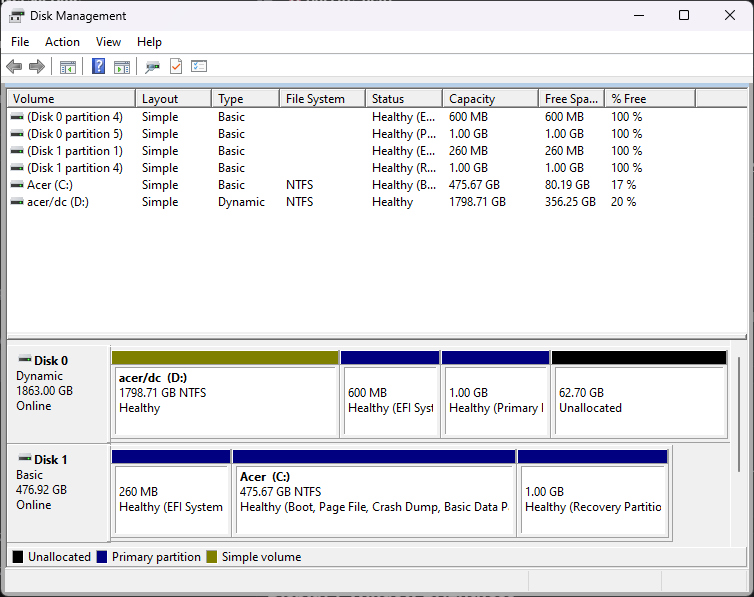
Task: Click the 17 % free cell
Action: tap(623, 185)
